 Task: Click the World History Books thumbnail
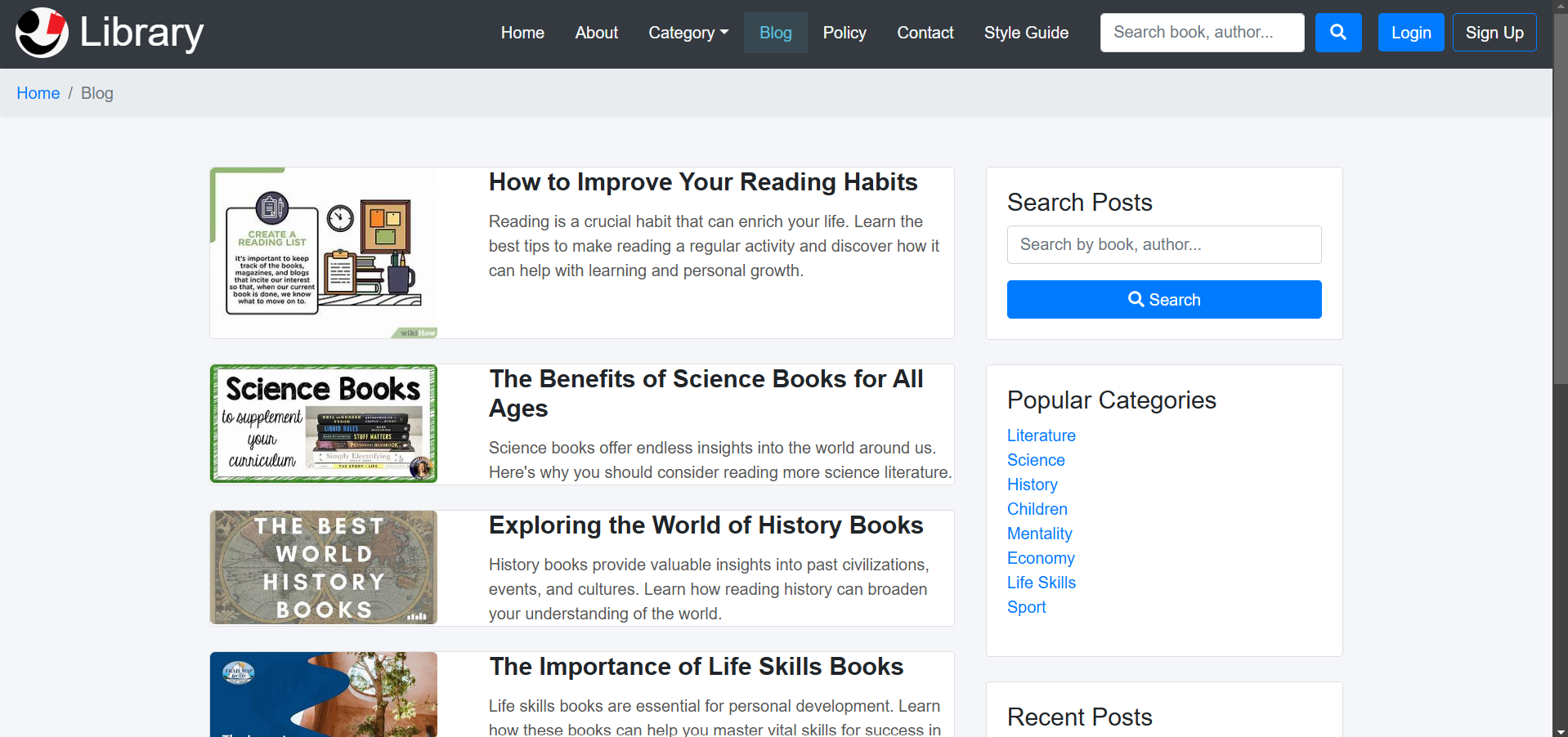(x=324, y=568)
